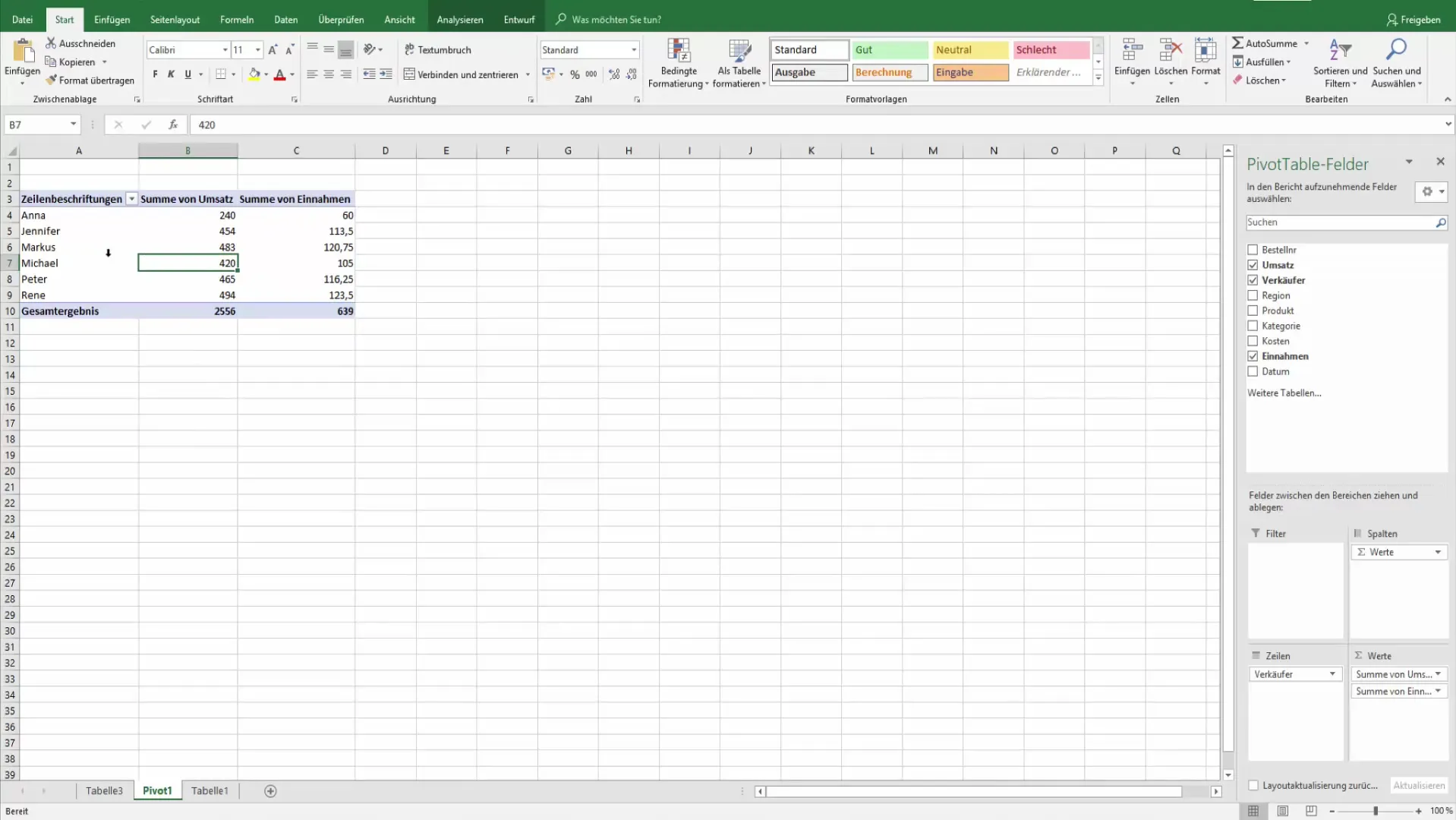Click insert function fx icon

click(173, 125)
